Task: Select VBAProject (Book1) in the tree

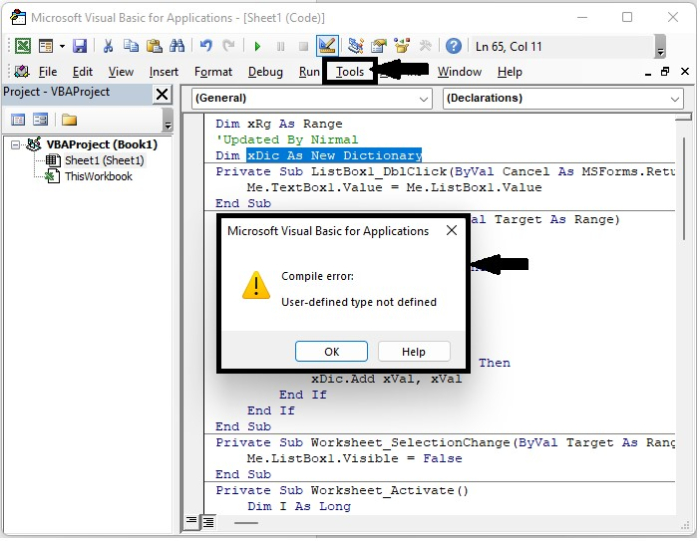Action: point(102,145)
